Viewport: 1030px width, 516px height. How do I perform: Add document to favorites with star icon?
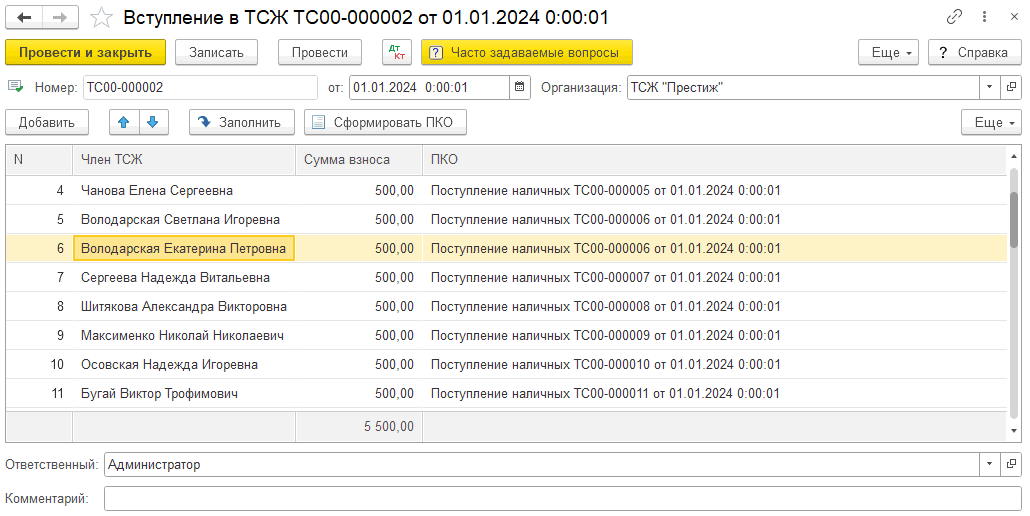pos(101,18)
